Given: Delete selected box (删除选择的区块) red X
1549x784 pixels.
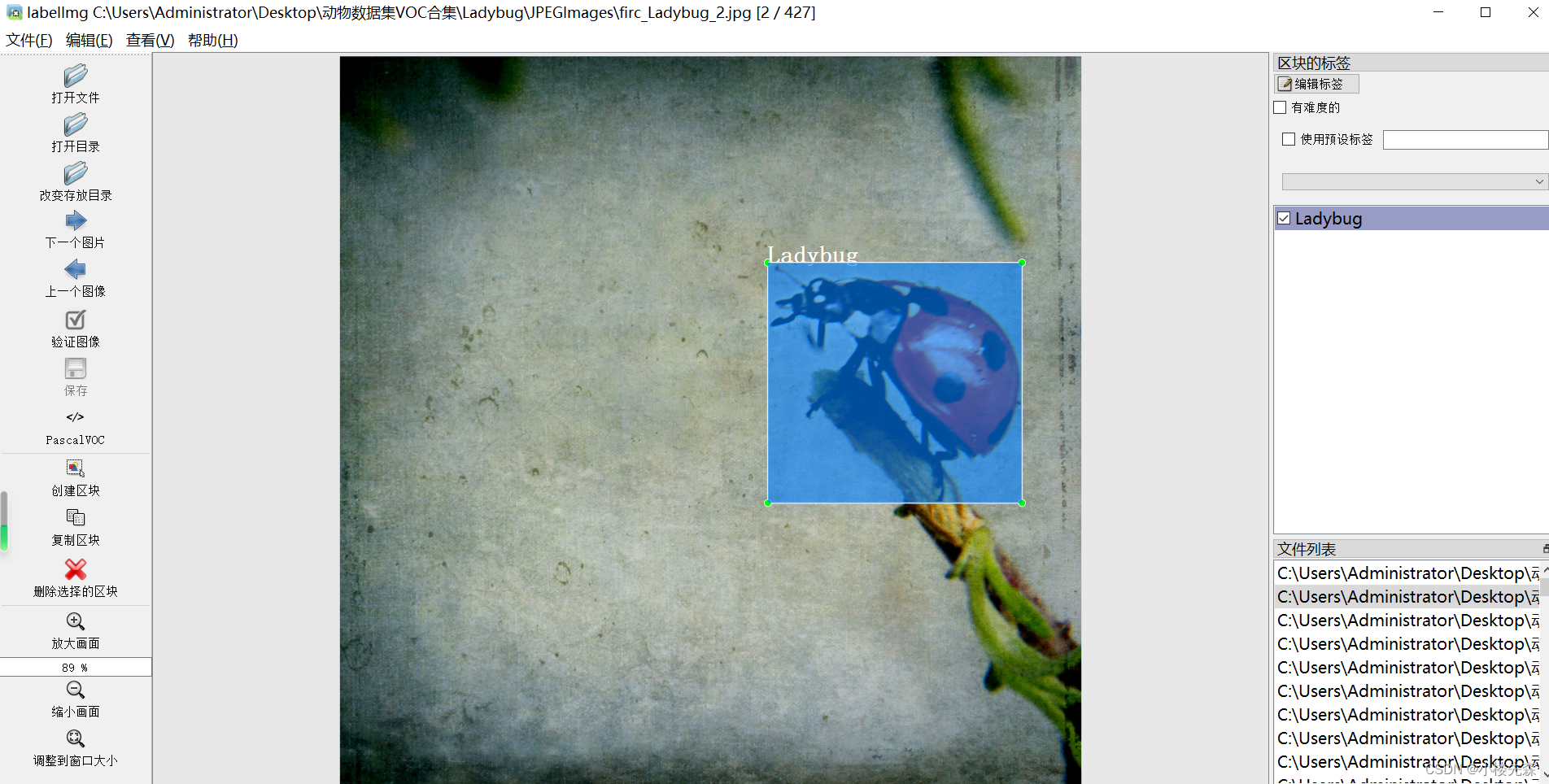Looking at the screenshot, I should (76, 568).
